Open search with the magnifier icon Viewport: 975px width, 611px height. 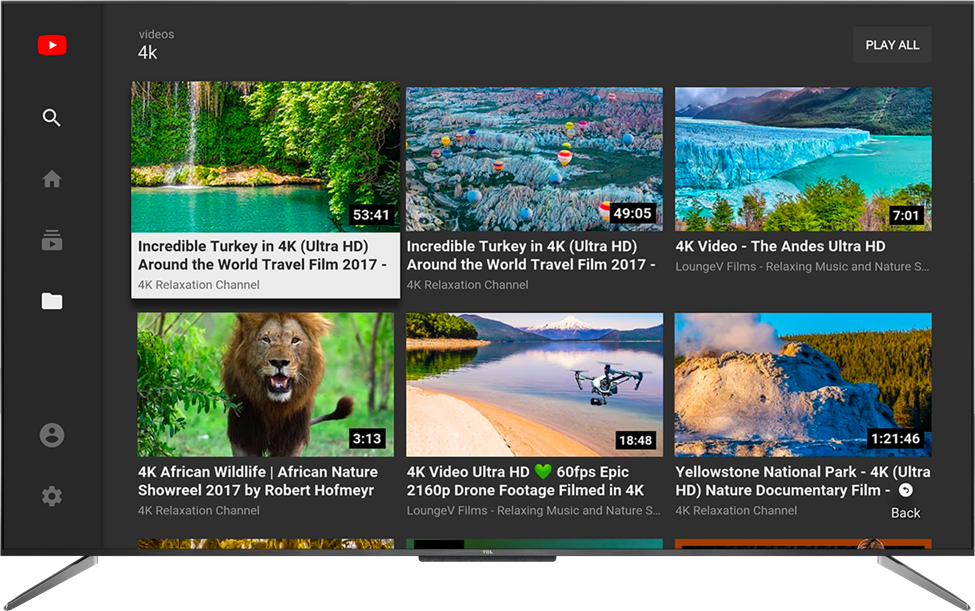tap(52, 118)
